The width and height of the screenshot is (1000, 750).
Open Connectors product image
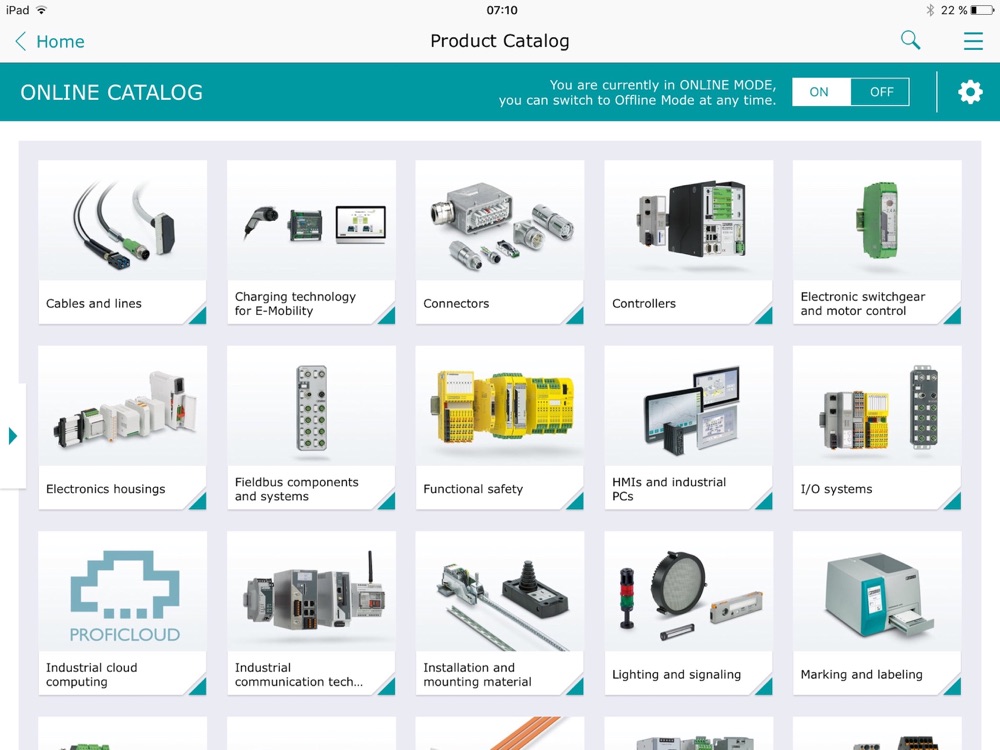[500, 220]
